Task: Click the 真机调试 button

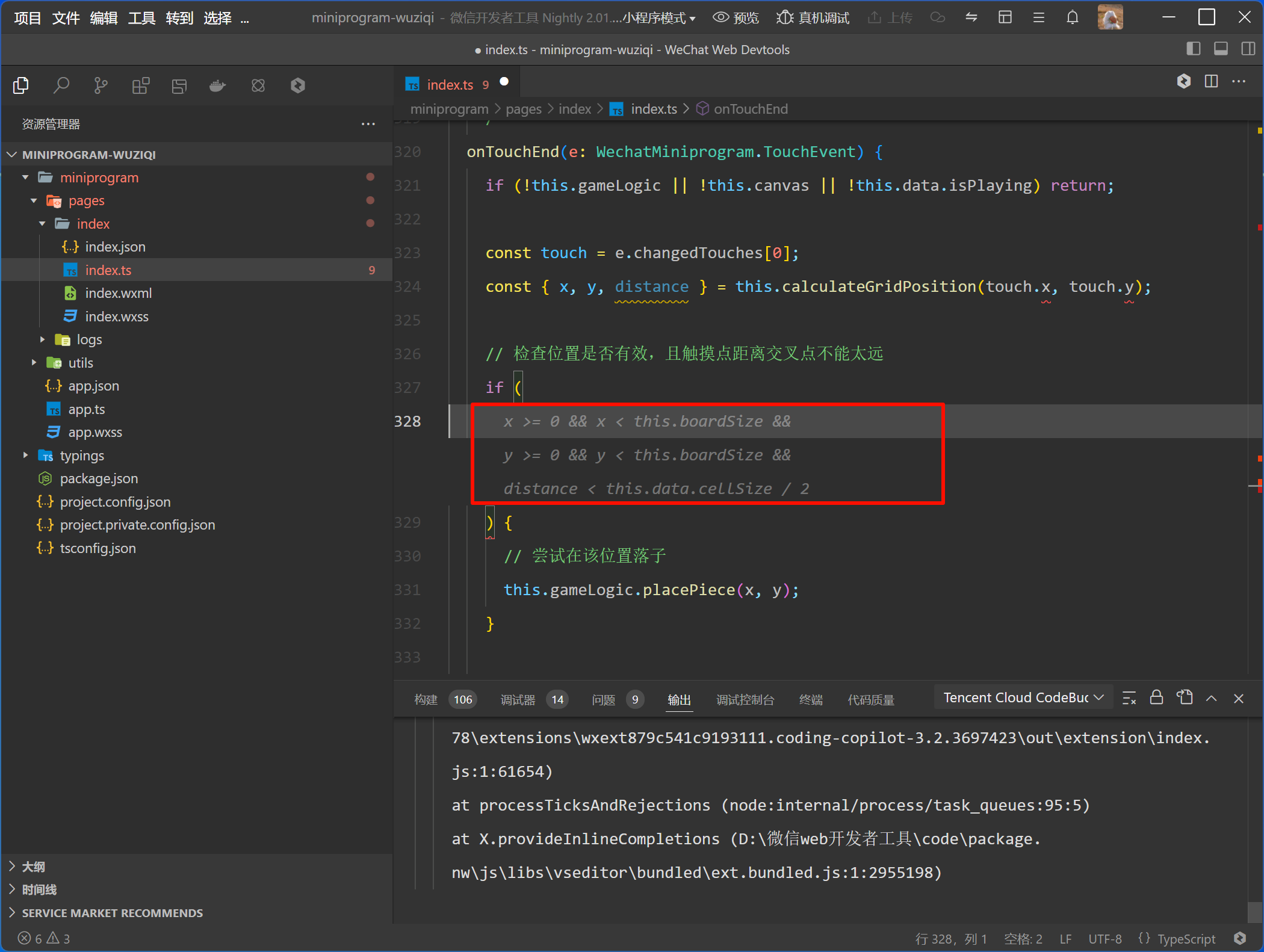Action: 813,17
